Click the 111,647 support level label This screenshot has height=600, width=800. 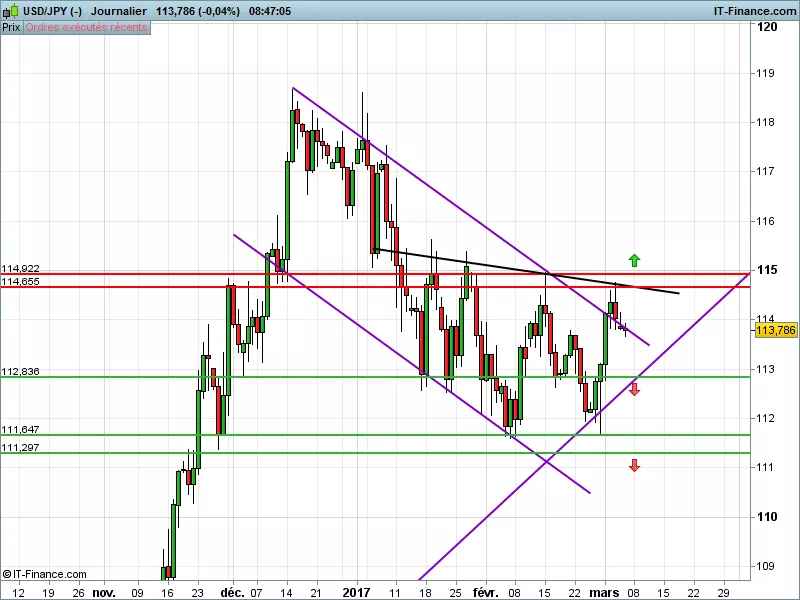[20, 430]
